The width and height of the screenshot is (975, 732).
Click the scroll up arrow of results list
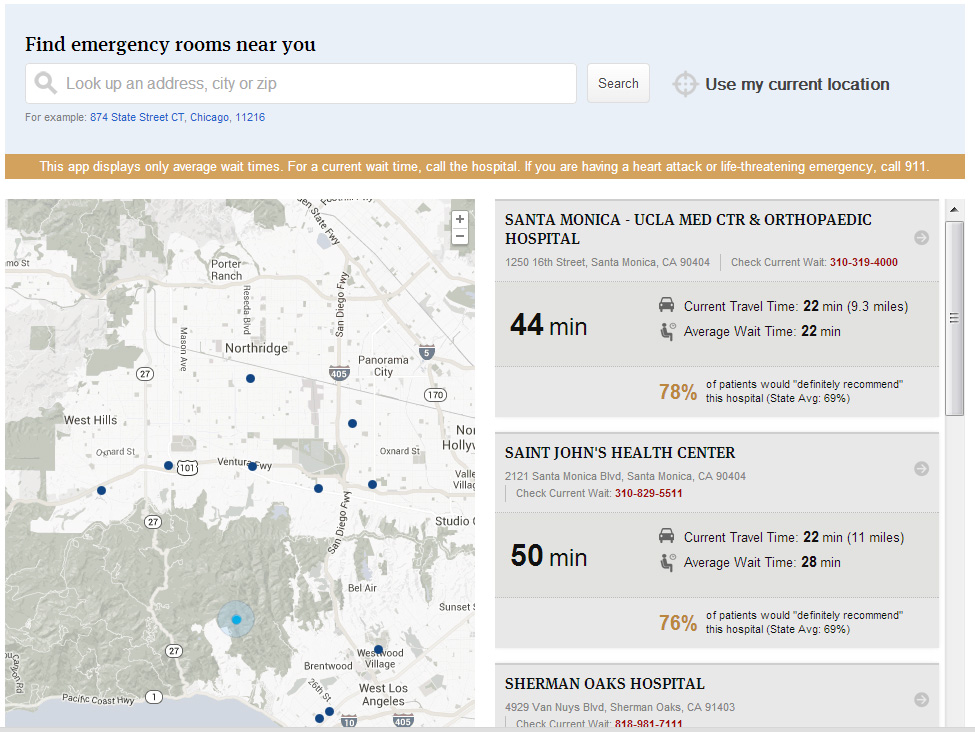click(x=954, y=209)
